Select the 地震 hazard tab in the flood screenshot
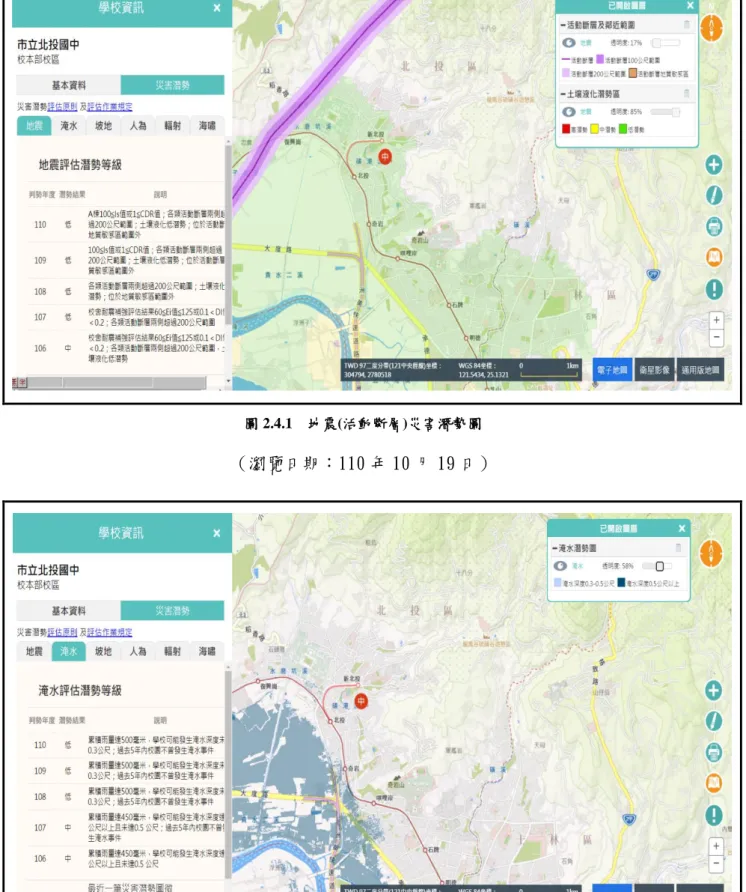 click(x=34, y=651)
